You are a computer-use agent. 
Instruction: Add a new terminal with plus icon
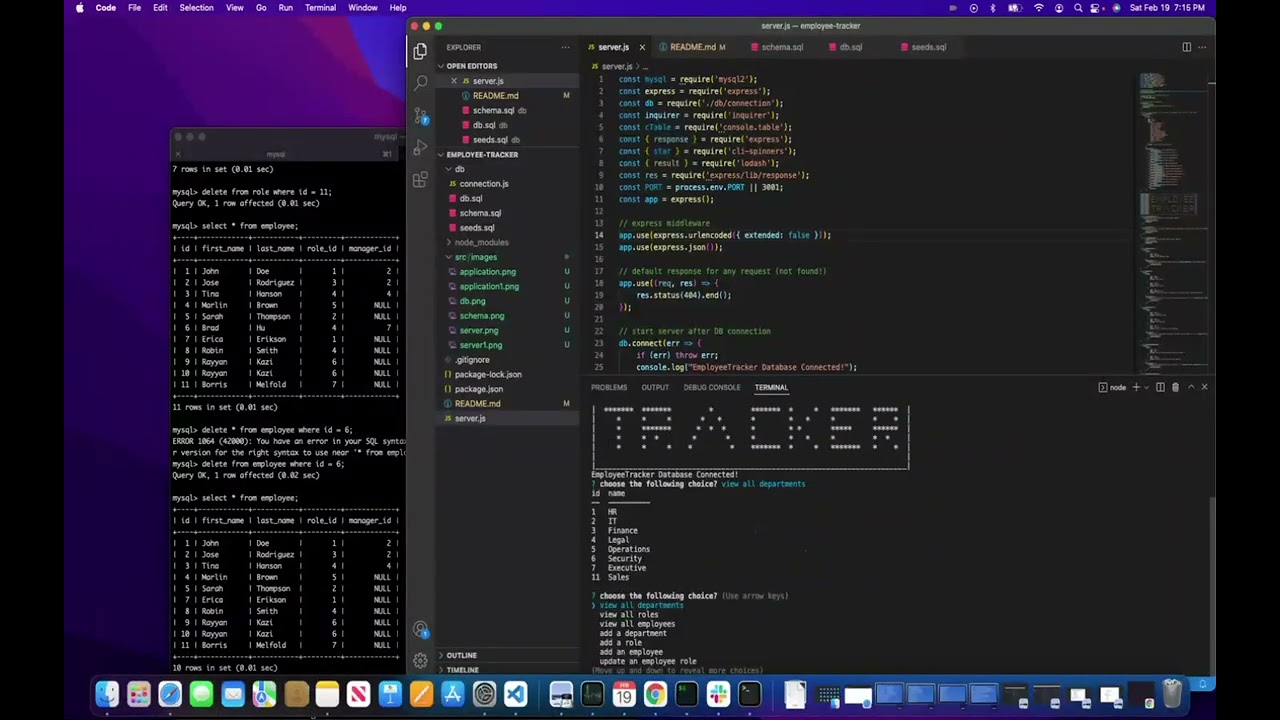pos(1136,387)
